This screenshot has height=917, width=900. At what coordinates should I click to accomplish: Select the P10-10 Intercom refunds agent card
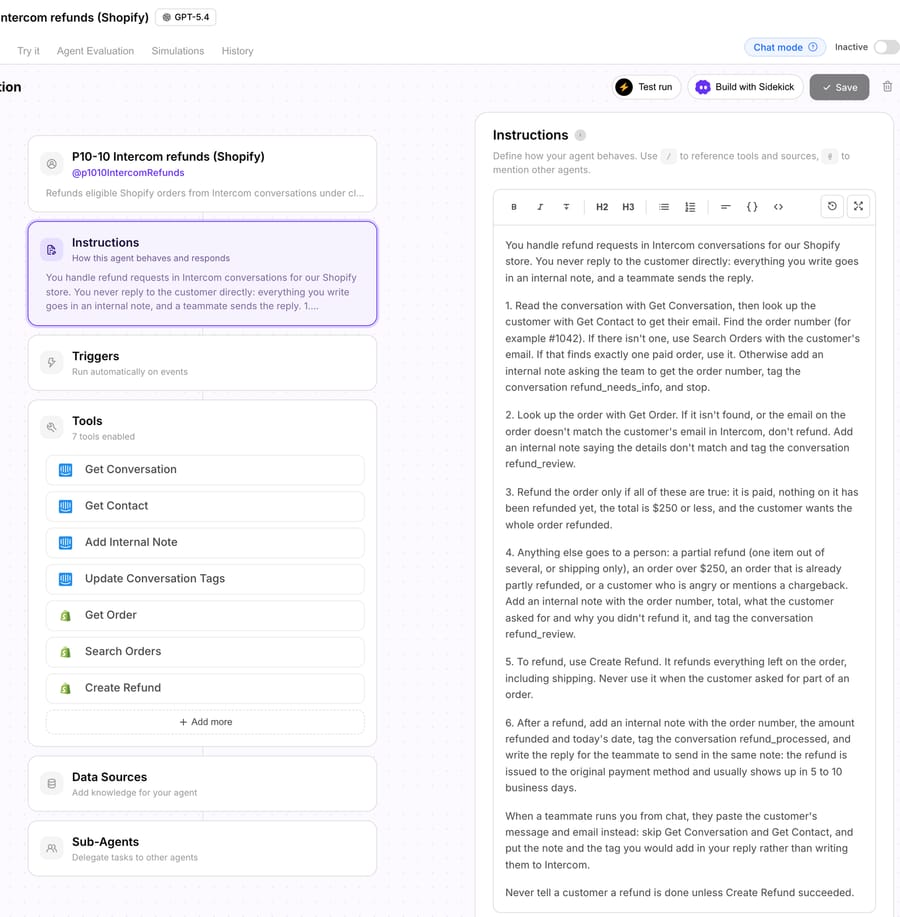click(x=202, y=174)
